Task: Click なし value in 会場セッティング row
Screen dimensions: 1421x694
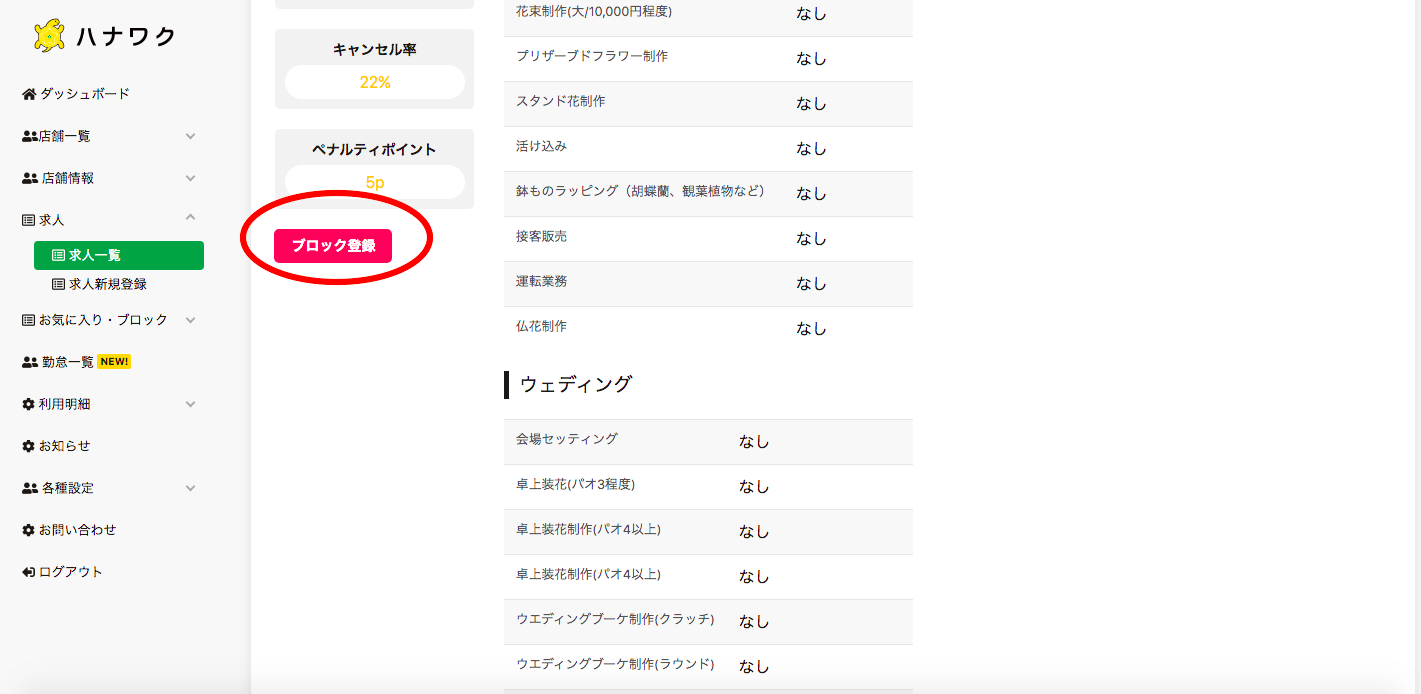Action: point(754,441)
